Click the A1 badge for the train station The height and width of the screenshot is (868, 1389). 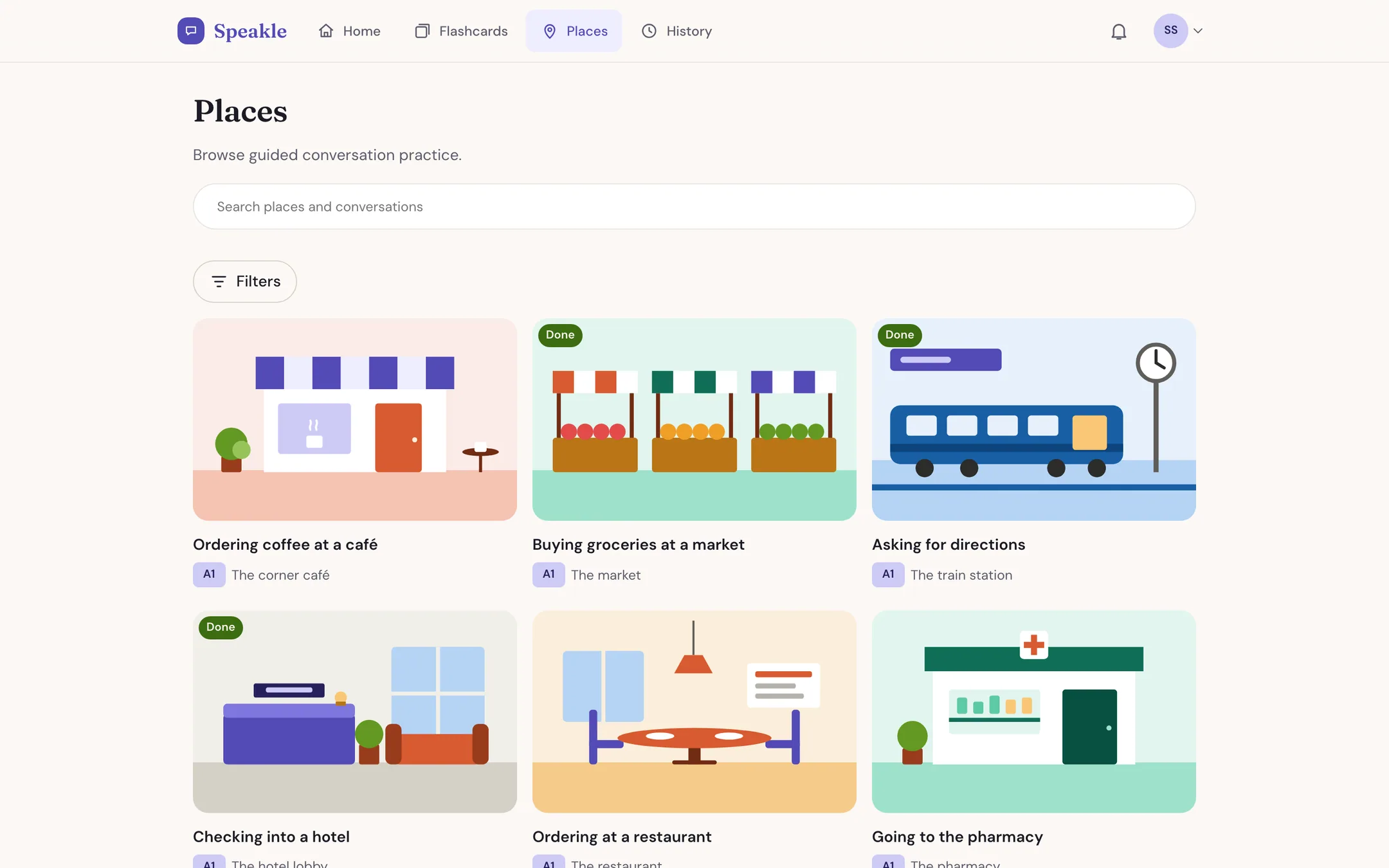pyautogui.click(x=888, y=574)
